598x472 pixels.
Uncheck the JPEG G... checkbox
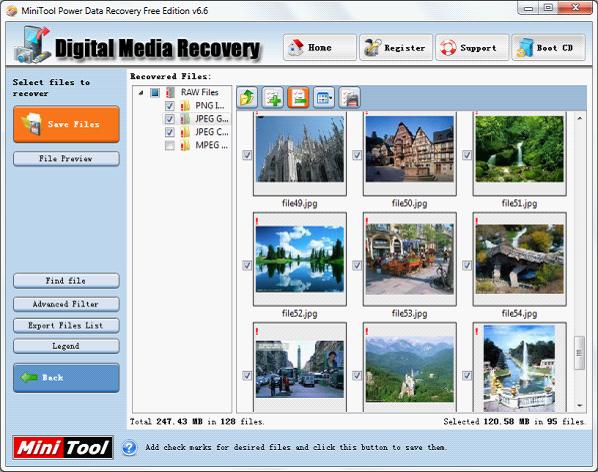(169, 119)
